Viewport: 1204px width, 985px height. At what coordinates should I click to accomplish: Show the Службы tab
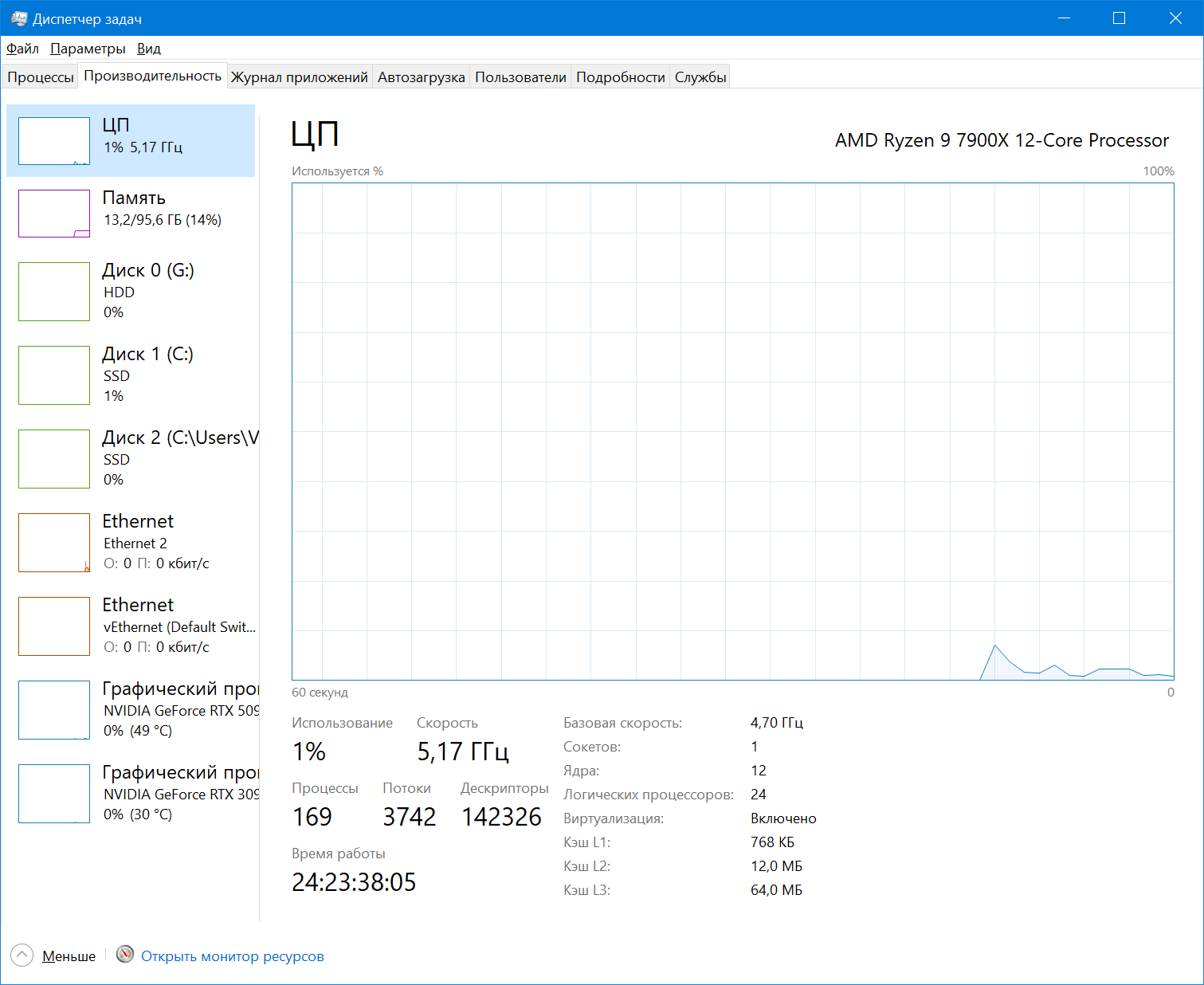700,77
